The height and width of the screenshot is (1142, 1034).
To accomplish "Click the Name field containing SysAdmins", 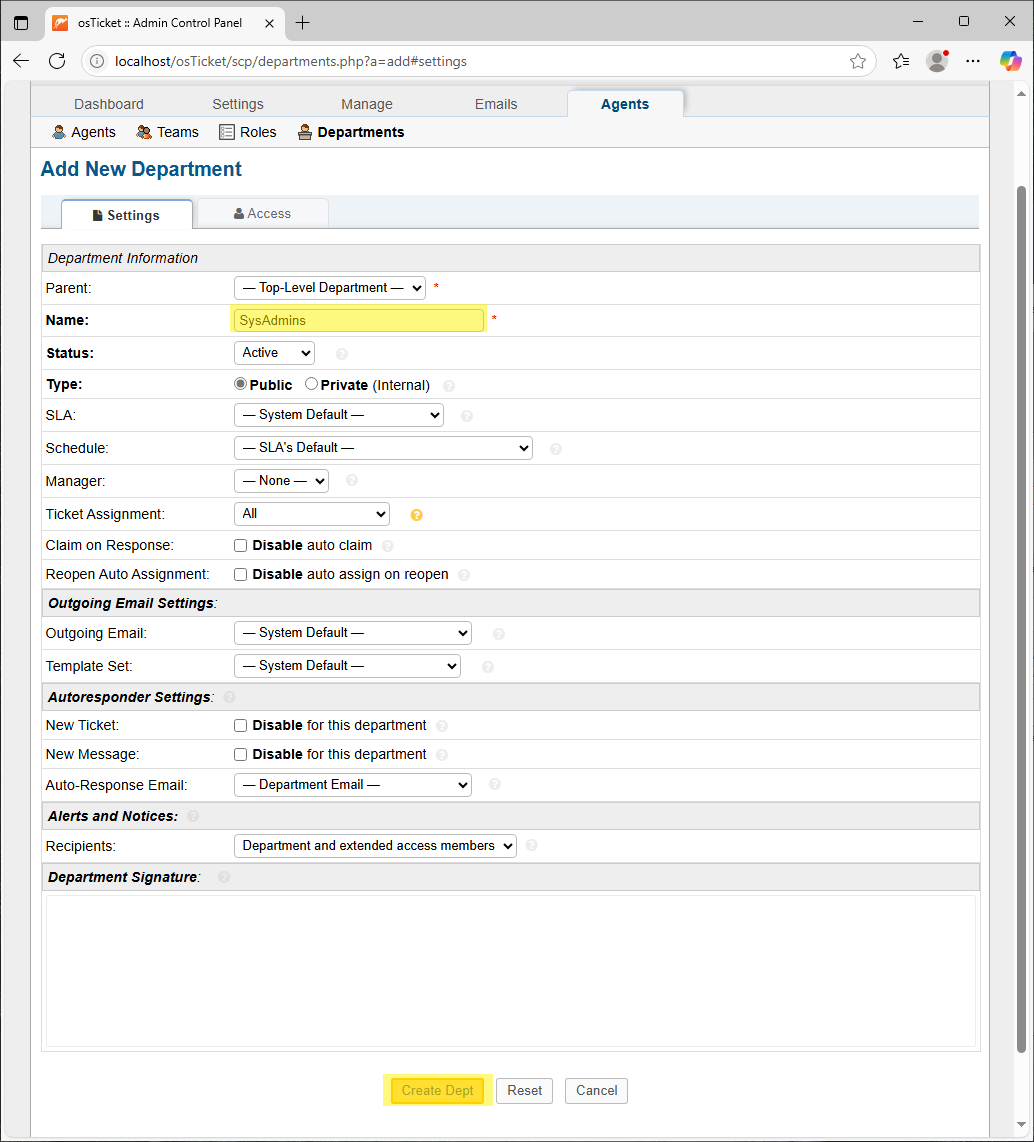I will 358,320.
